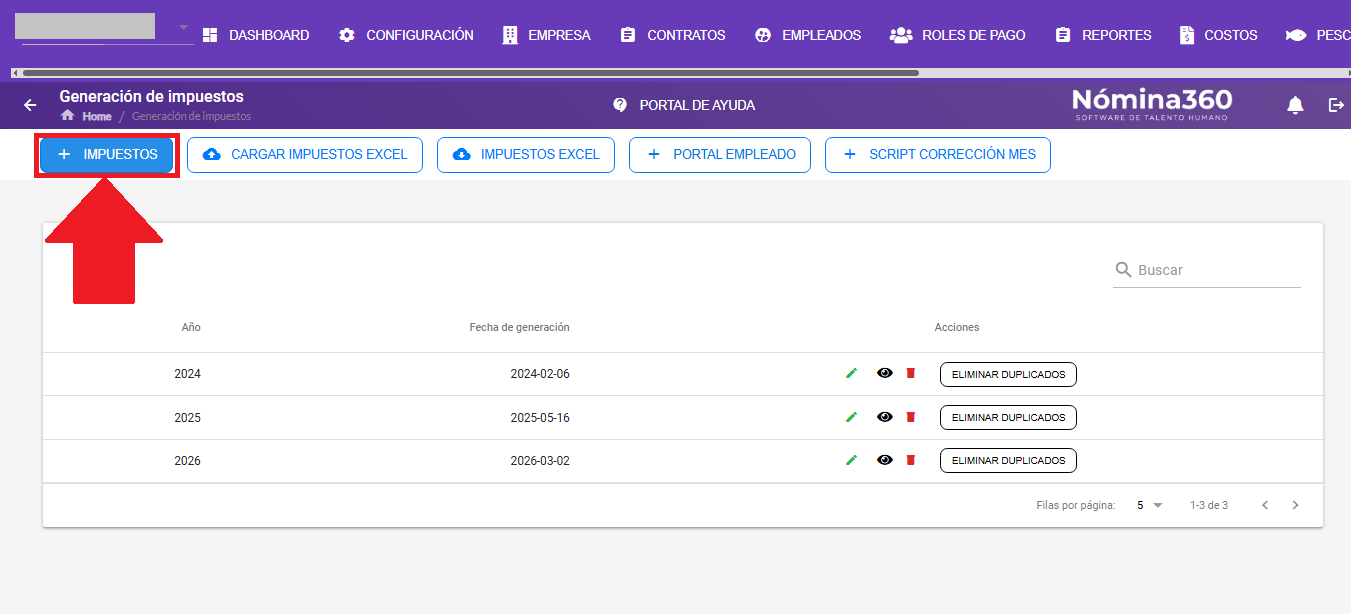Click the Año column header
The image size is (1351, 614).
pyautogui.click(x=191, y=328)
